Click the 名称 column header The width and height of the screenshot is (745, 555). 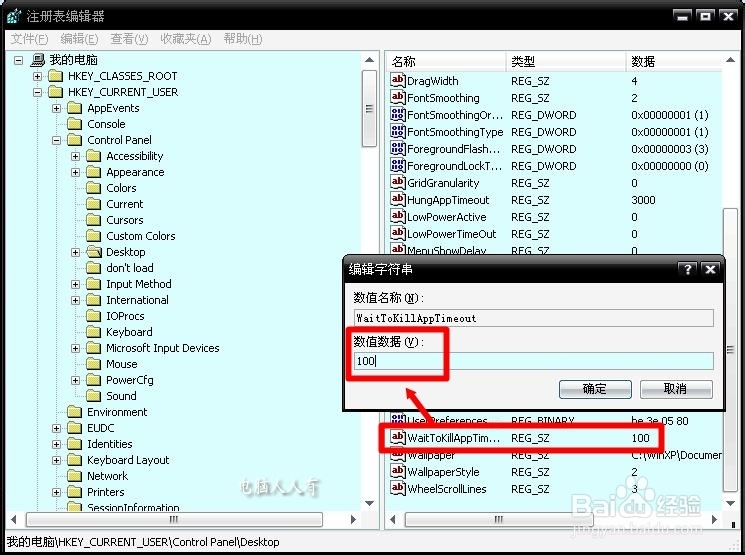[445, 61]
